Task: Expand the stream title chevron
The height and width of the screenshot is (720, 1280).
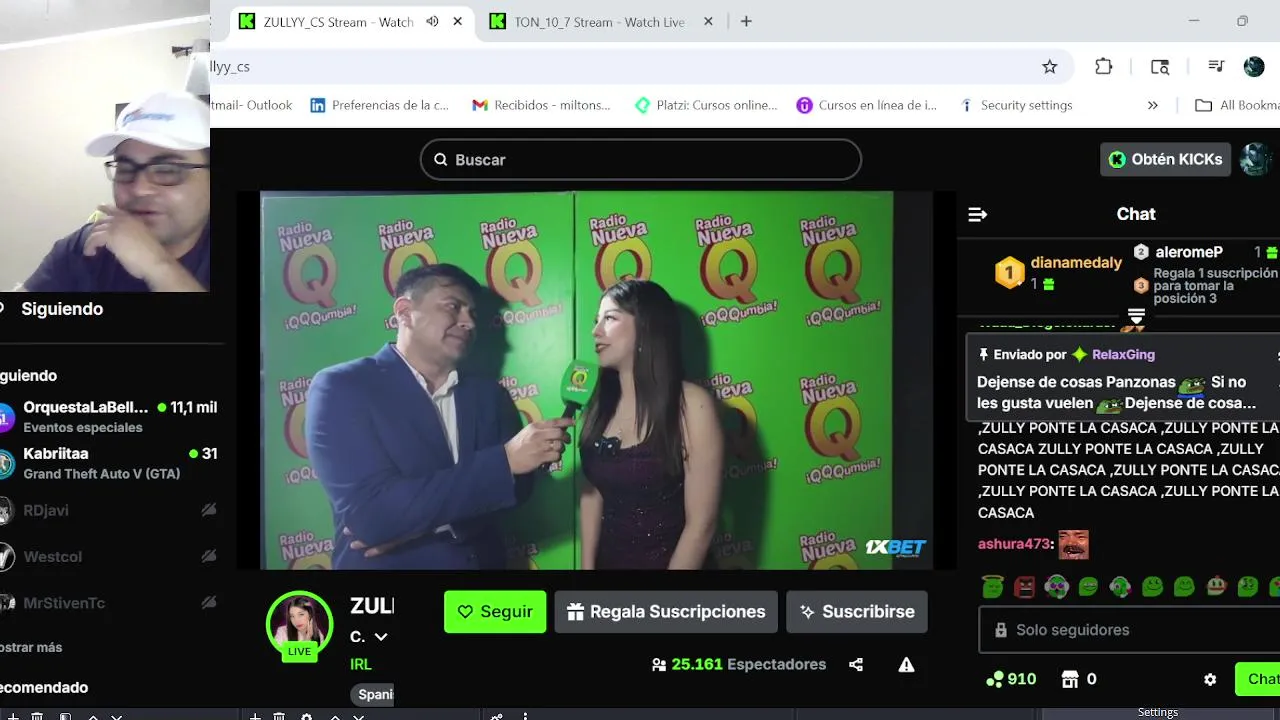Action: [380, 637]
